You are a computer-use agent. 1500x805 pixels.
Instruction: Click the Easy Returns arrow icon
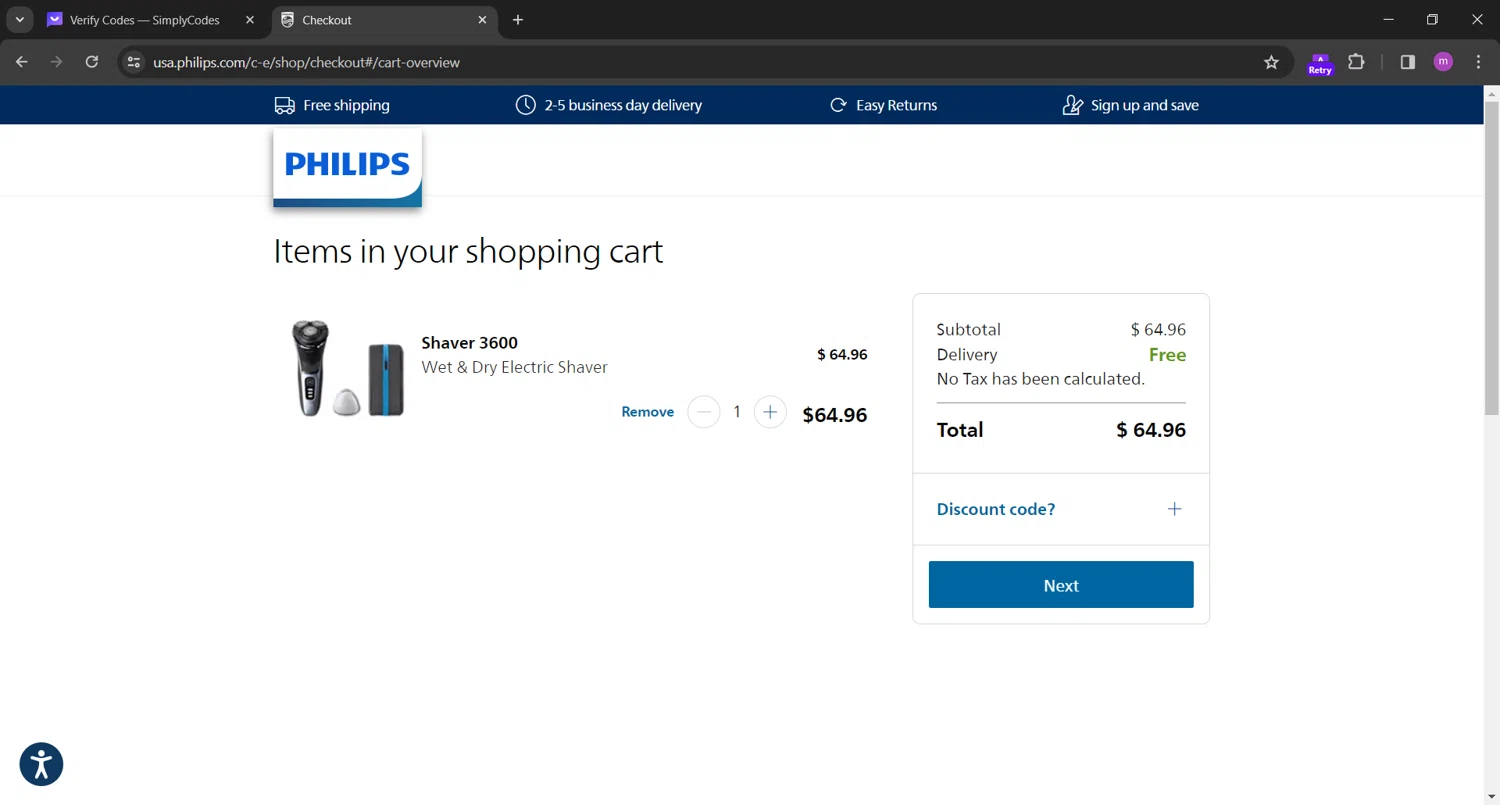click(x=838, y=105)
